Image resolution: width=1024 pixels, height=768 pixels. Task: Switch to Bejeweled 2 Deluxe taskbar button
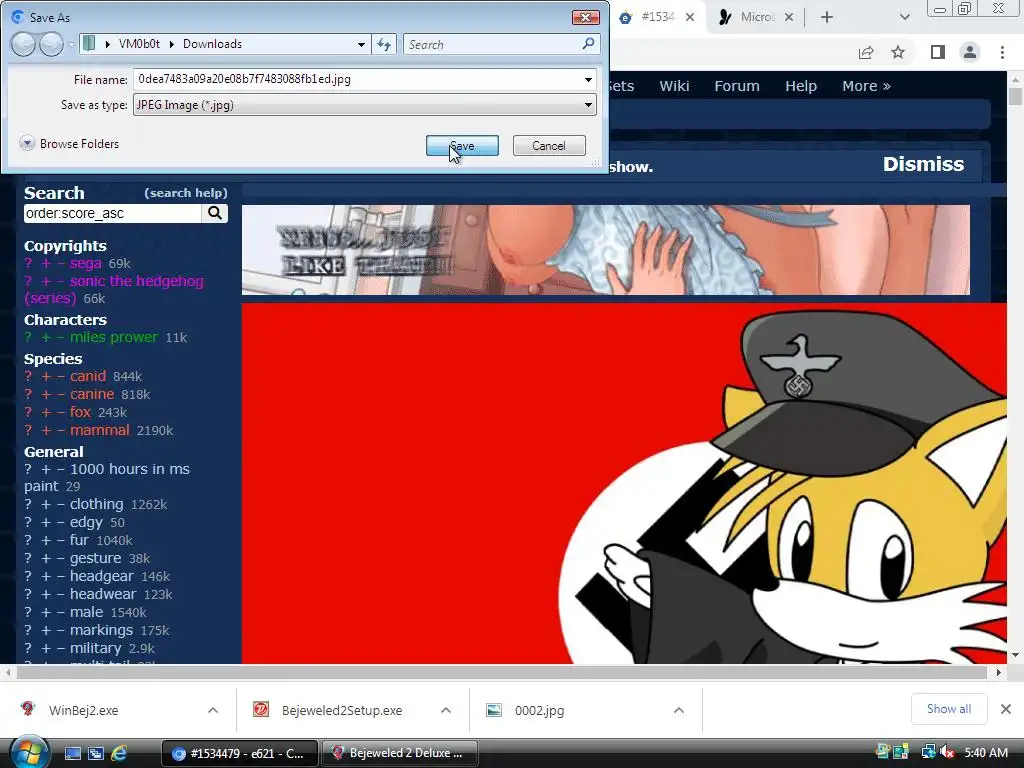point(400,753)
